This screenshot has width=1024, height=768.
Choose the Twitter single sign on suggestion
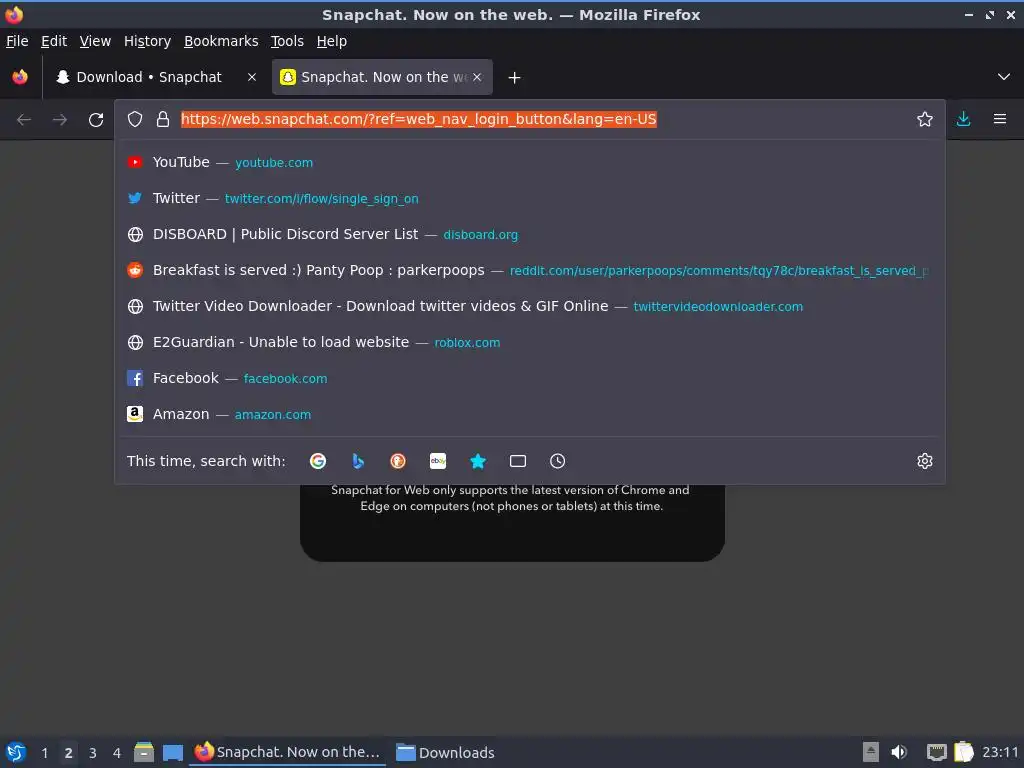click(530, 199)
